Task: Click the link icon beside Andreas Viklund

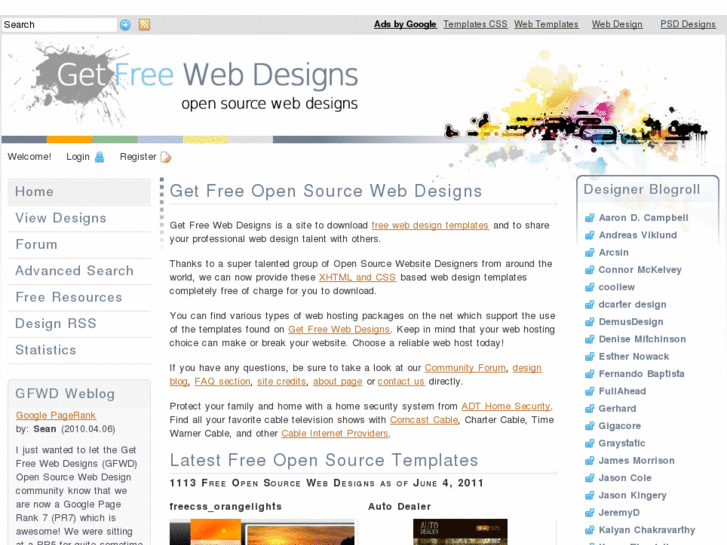Action: coord(589,235)
